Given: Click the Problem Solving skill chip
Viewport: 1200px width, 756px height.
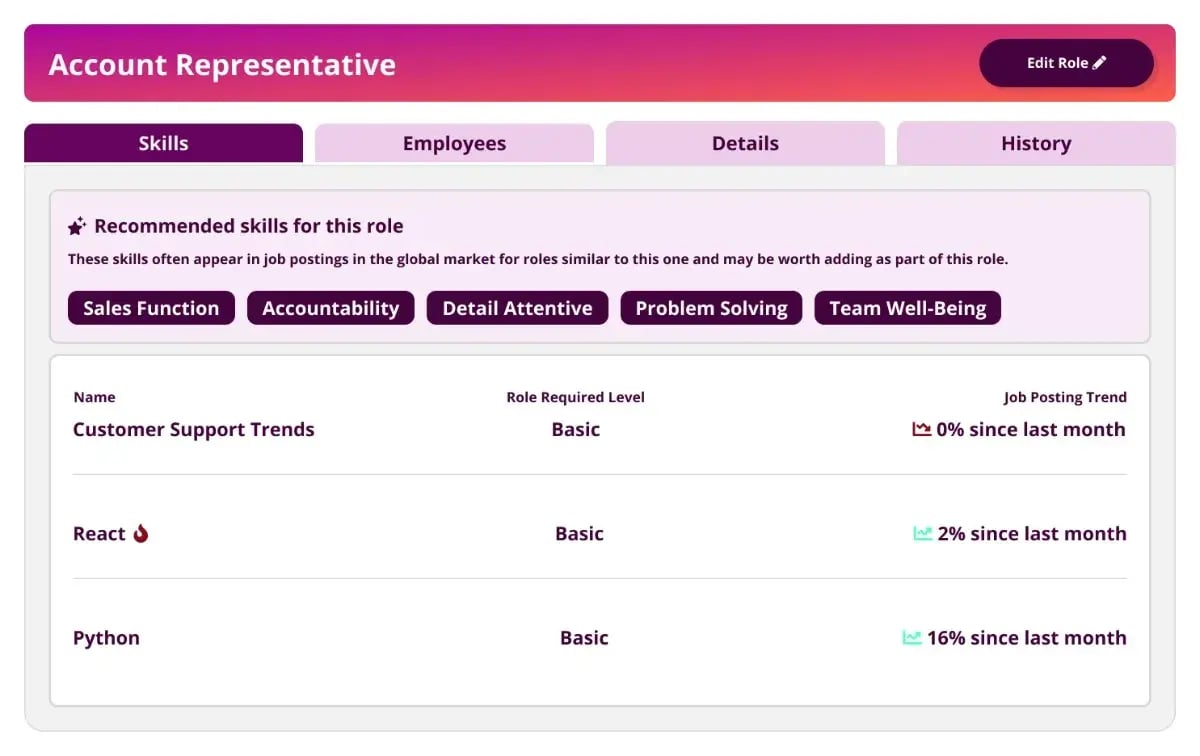Looking at the screenshot, I should point(711,308).
